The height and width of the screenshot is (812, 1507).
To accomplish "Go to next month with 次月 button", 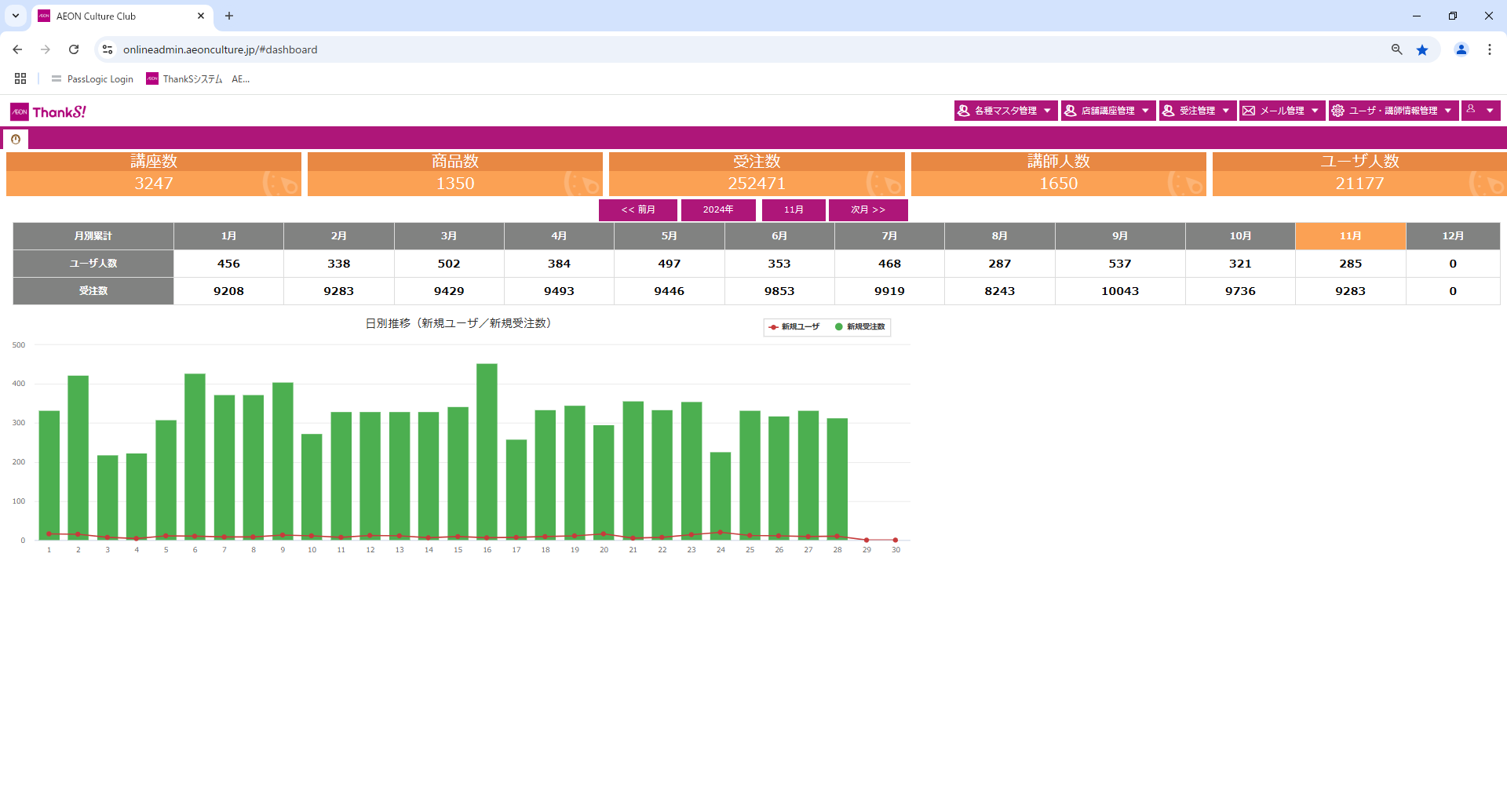I will tap(867, 210).
